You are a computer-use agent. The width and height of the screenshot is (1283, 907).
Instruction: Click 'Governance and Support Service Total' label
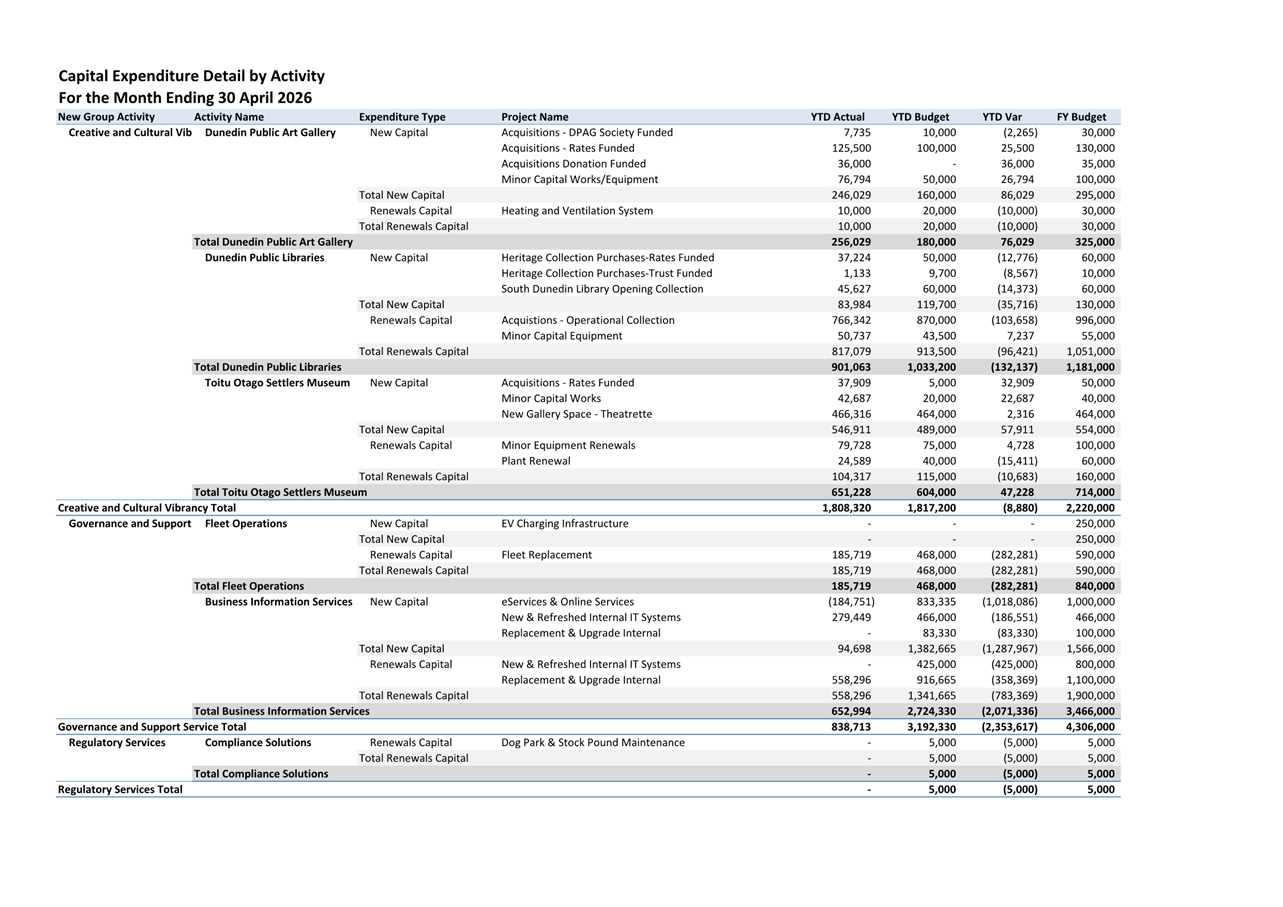click(x=152, y=727)
